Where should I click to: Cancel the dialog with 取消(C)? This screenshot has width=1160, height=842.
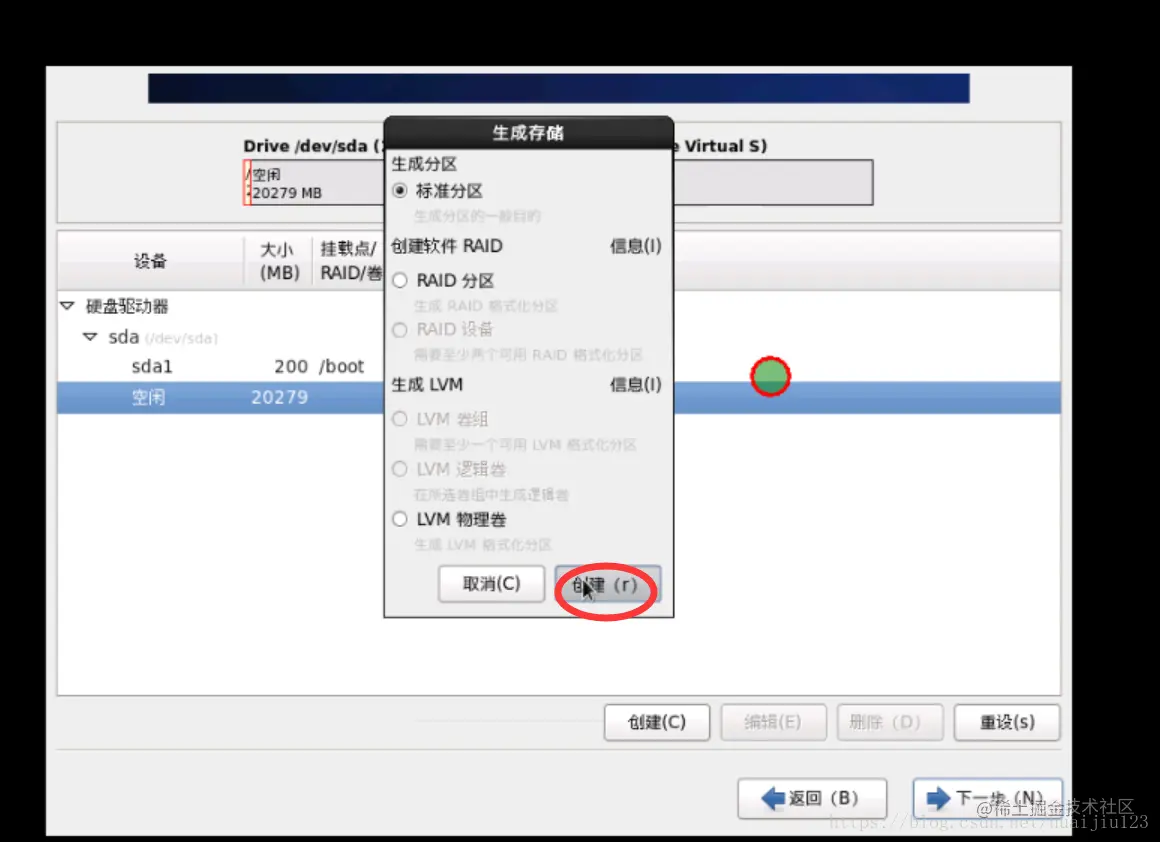pos(491,584)
